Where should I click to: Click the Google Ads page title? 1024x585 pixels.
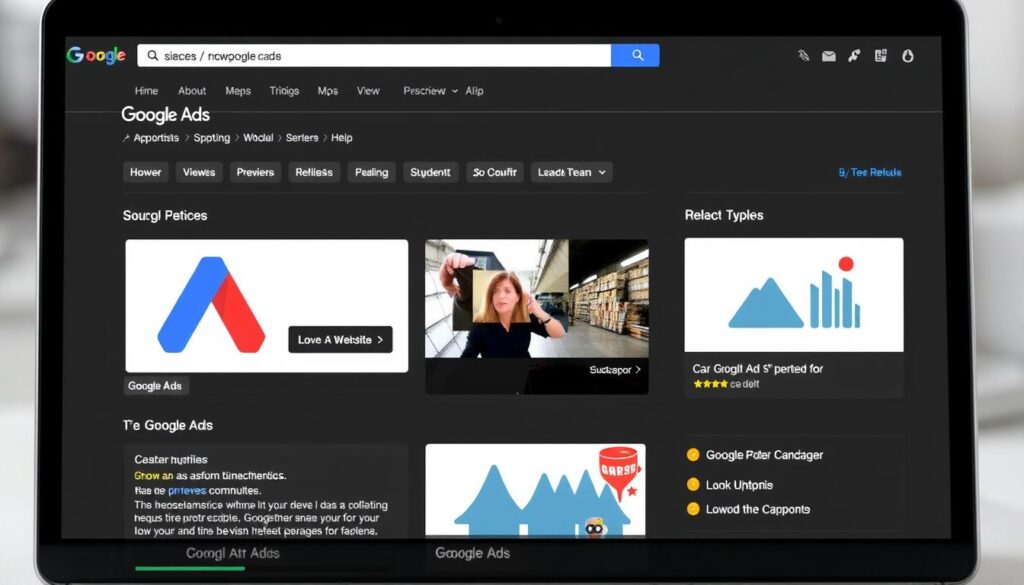pos(165,114)
